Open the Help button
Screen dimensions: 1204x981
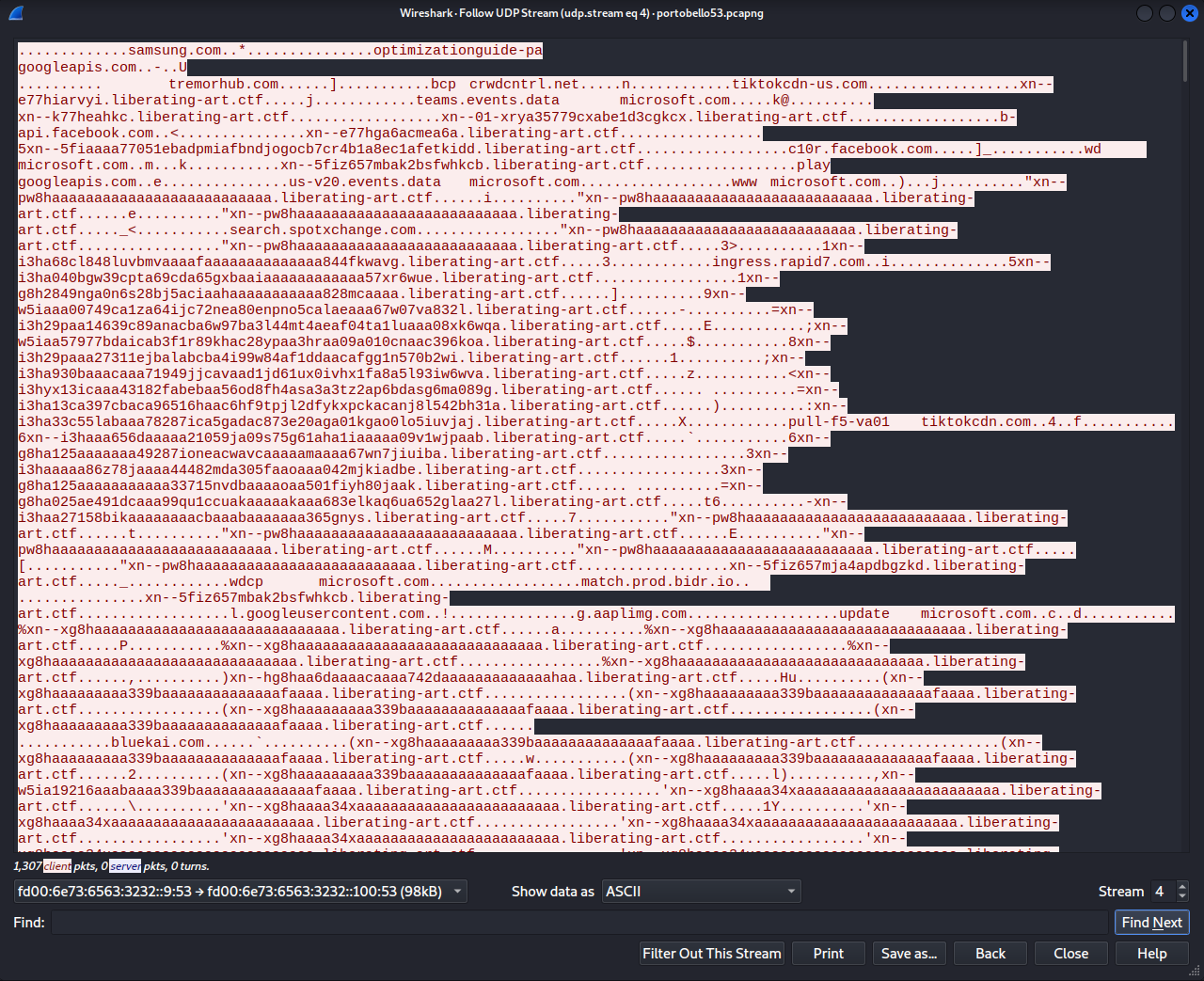[x=1152, y=954]
